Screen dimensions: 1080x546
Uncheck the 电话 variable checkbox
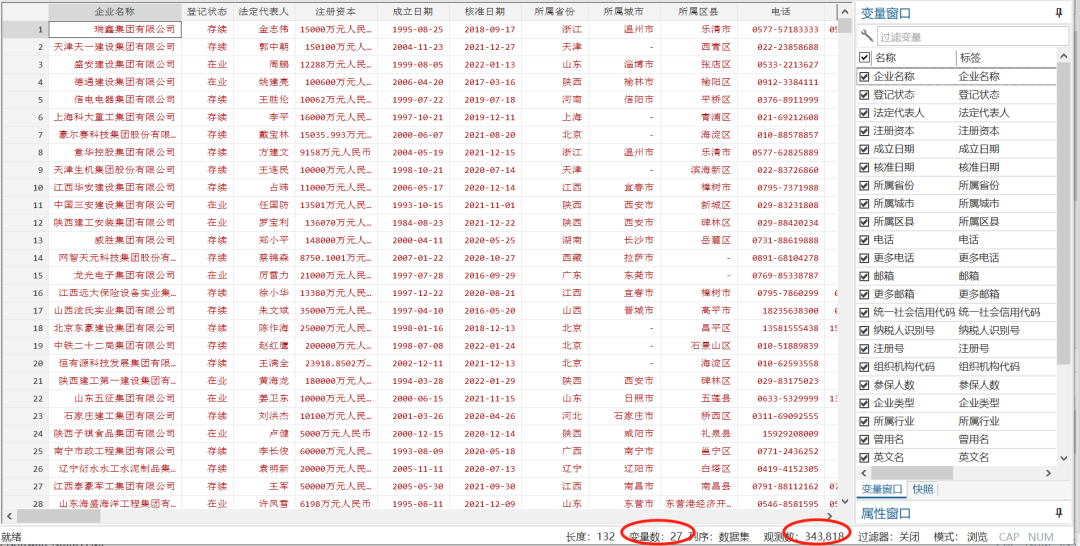[864, 240]
